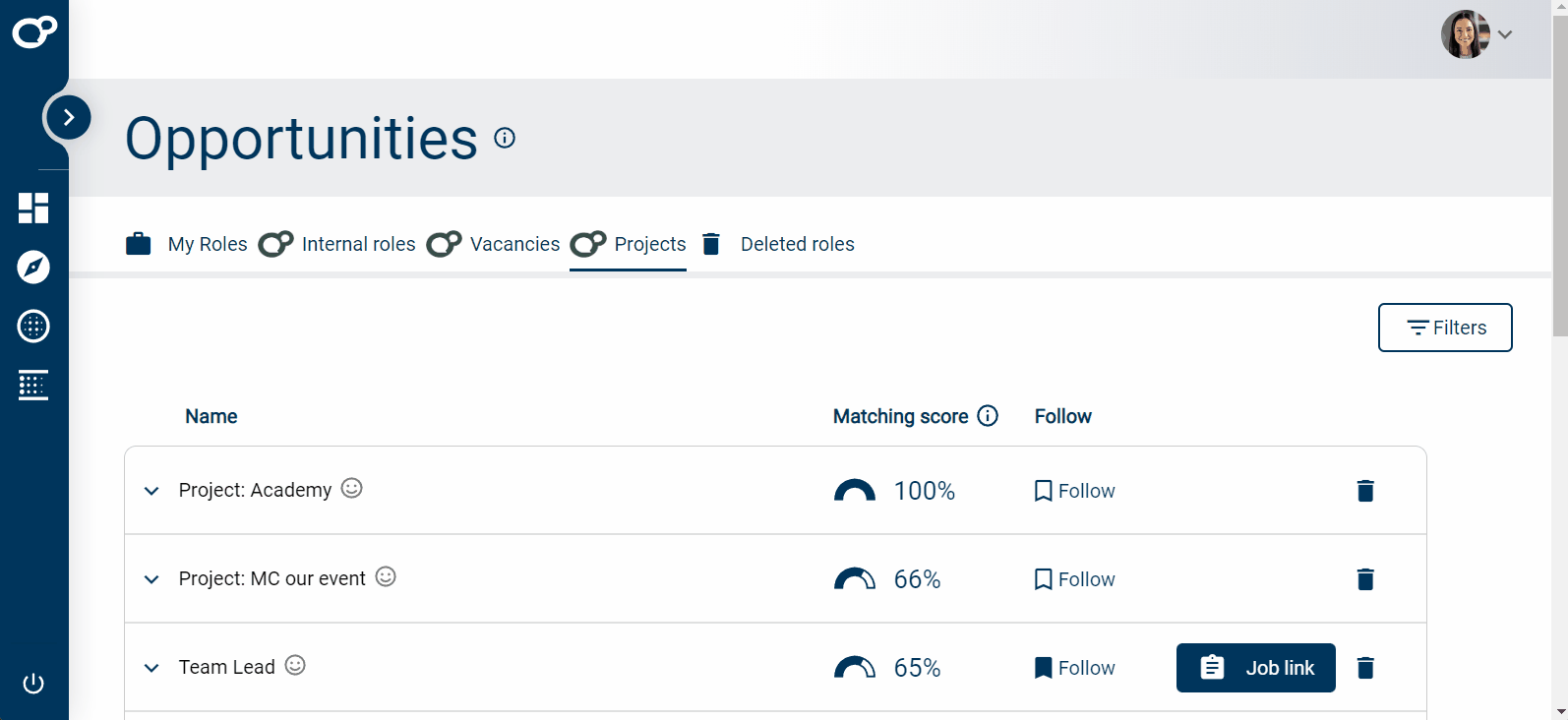Click the compass explore icon in sidebar
Image resolution: width=1568 pixels, height=720 pixels.
33,267
